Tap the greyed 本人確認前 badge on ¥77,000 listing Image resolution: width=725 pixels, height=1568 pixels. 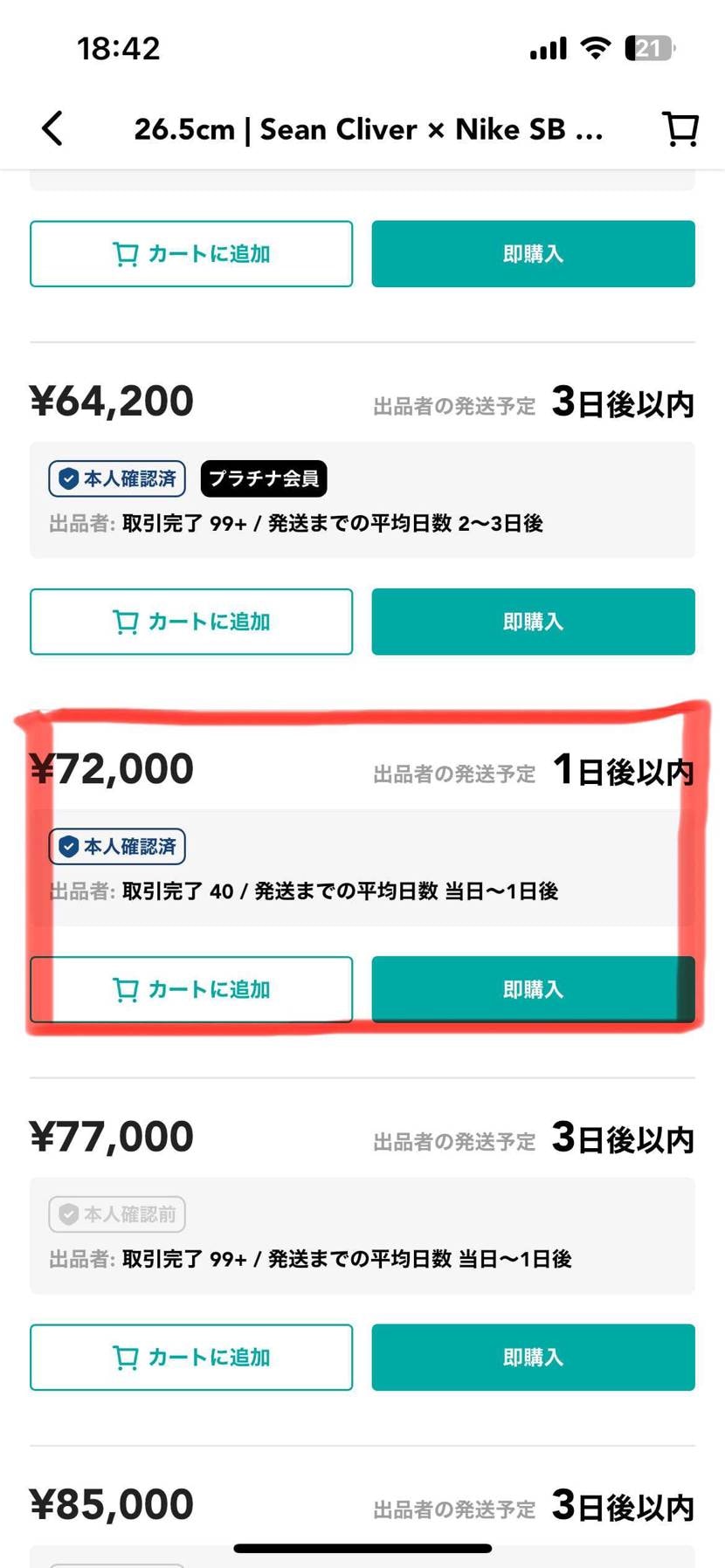(x=116, y=1214)
